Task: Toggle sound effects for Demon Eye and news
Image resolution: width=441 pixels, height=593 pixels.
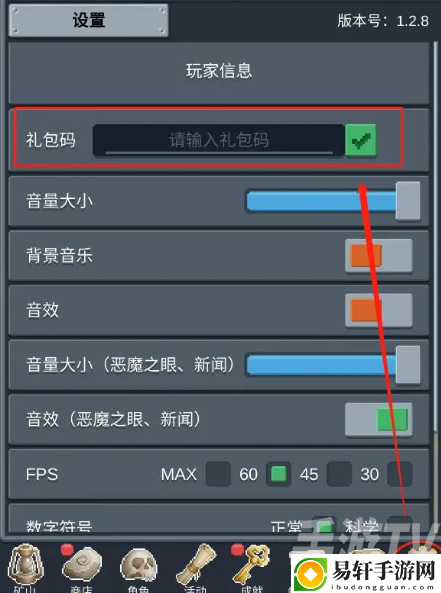Action: (x=379, y=419)
